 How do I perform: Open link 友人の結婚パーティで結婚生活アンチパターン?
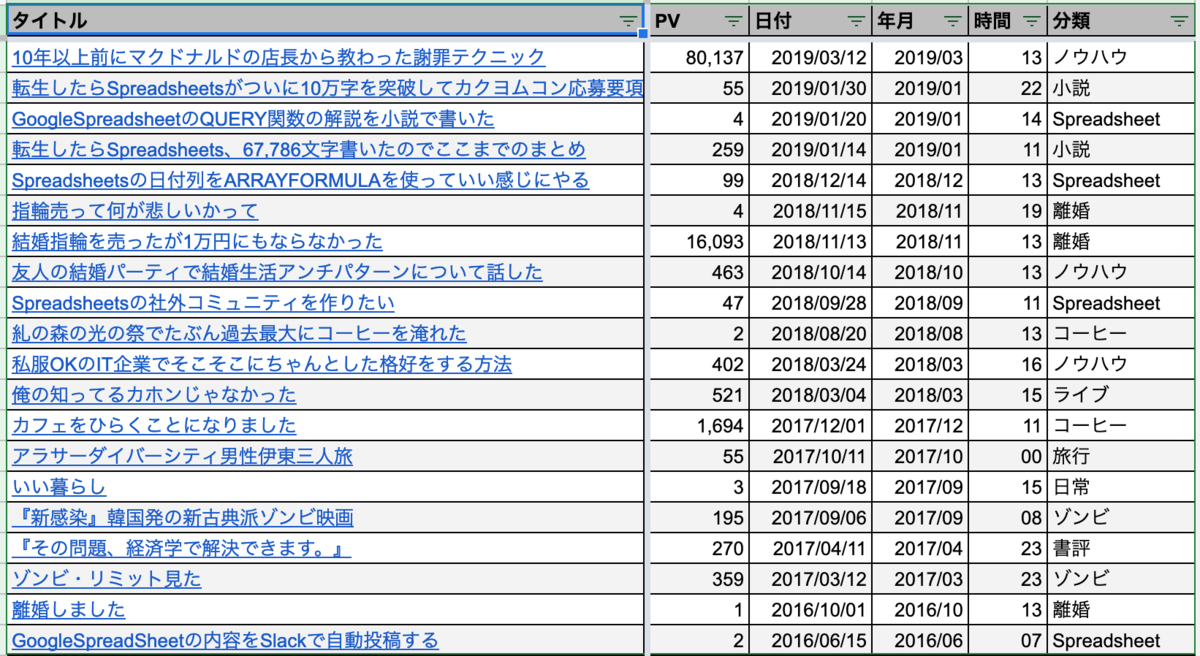pyautogui.click(x=277, y=273)
